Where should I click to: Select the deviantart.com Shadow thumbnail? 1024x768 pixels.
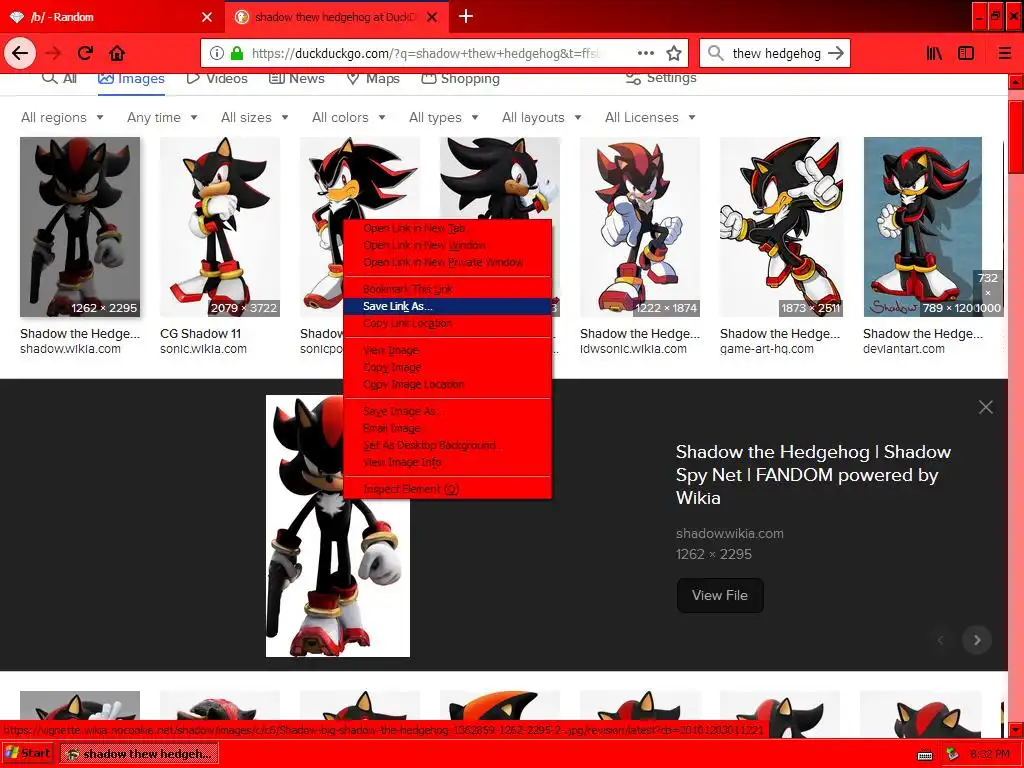click(922, 227)
